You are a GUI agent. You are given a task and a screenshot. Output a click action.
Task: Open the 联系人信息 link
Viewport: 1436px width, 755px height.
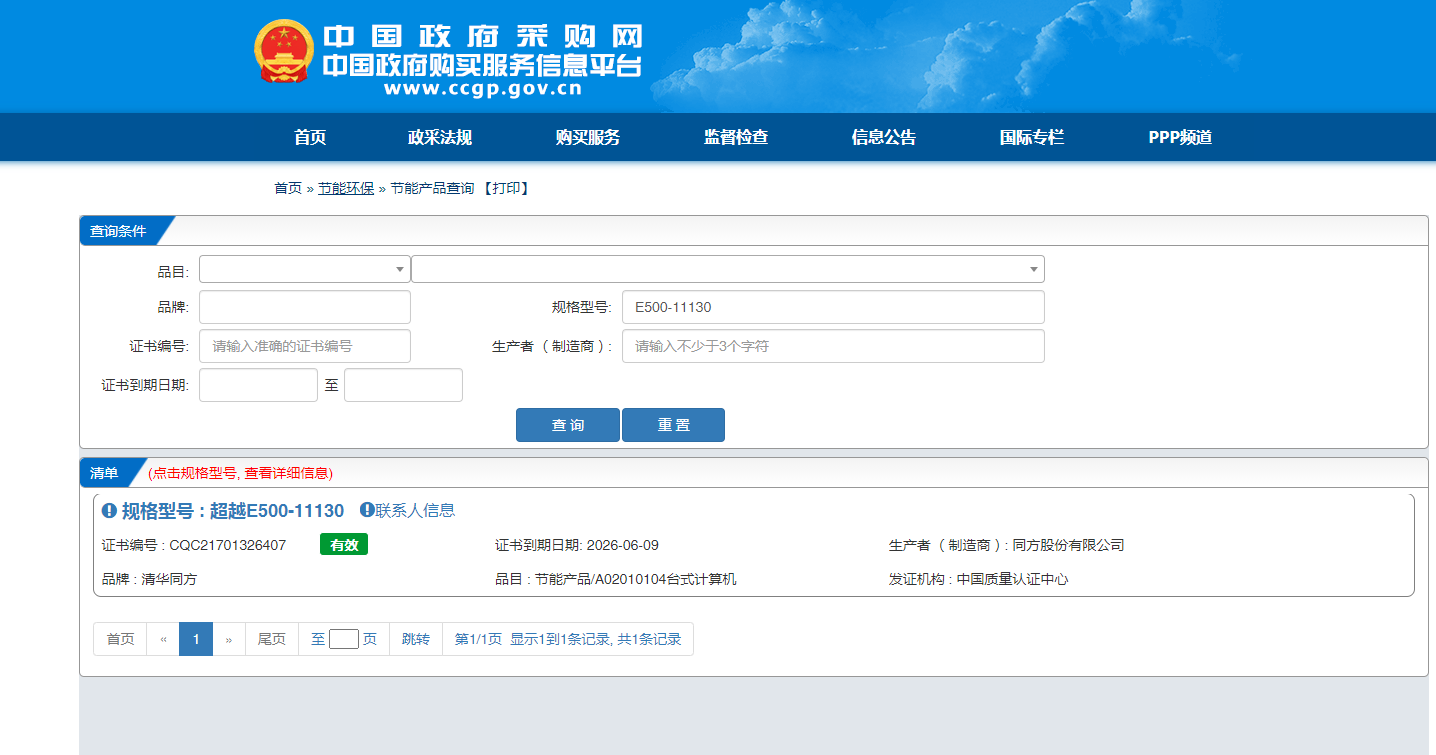point(415,510)
